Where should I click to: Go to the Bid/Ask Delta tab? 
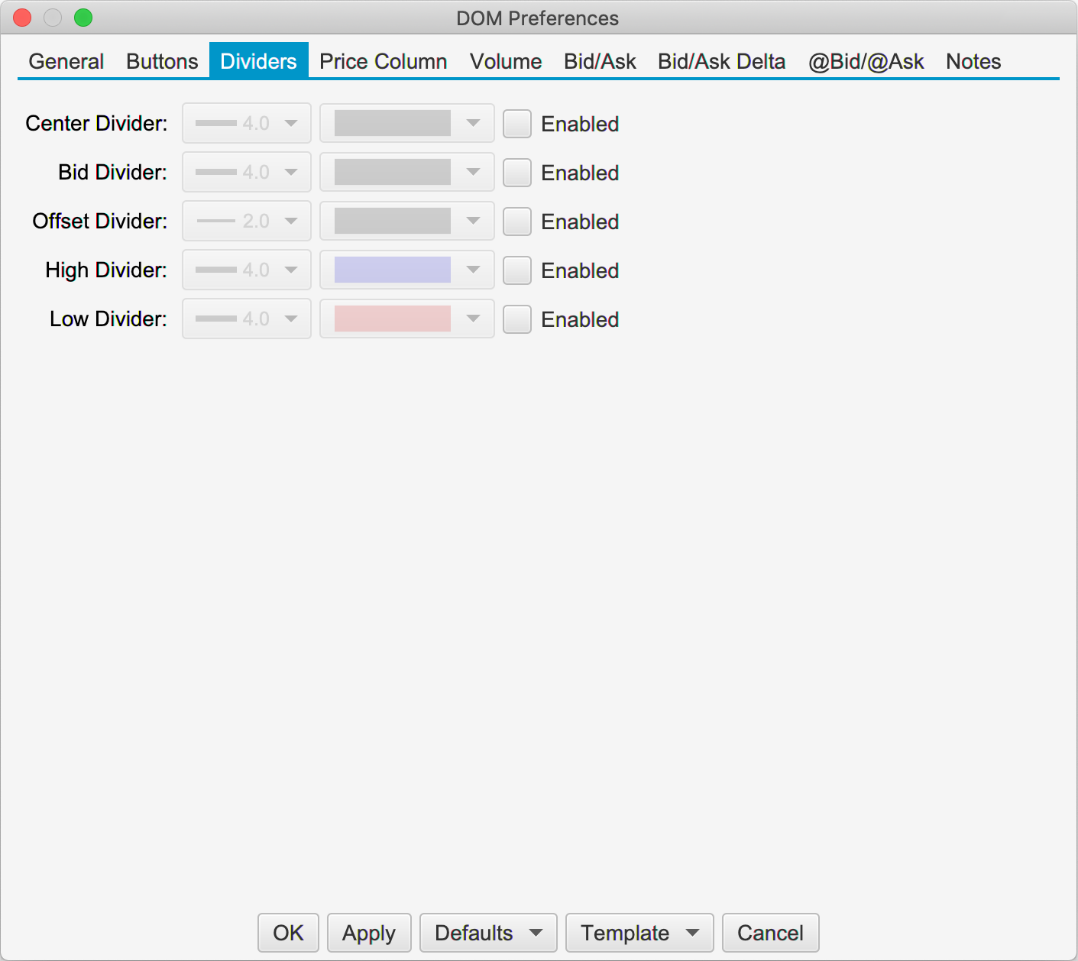721,61
